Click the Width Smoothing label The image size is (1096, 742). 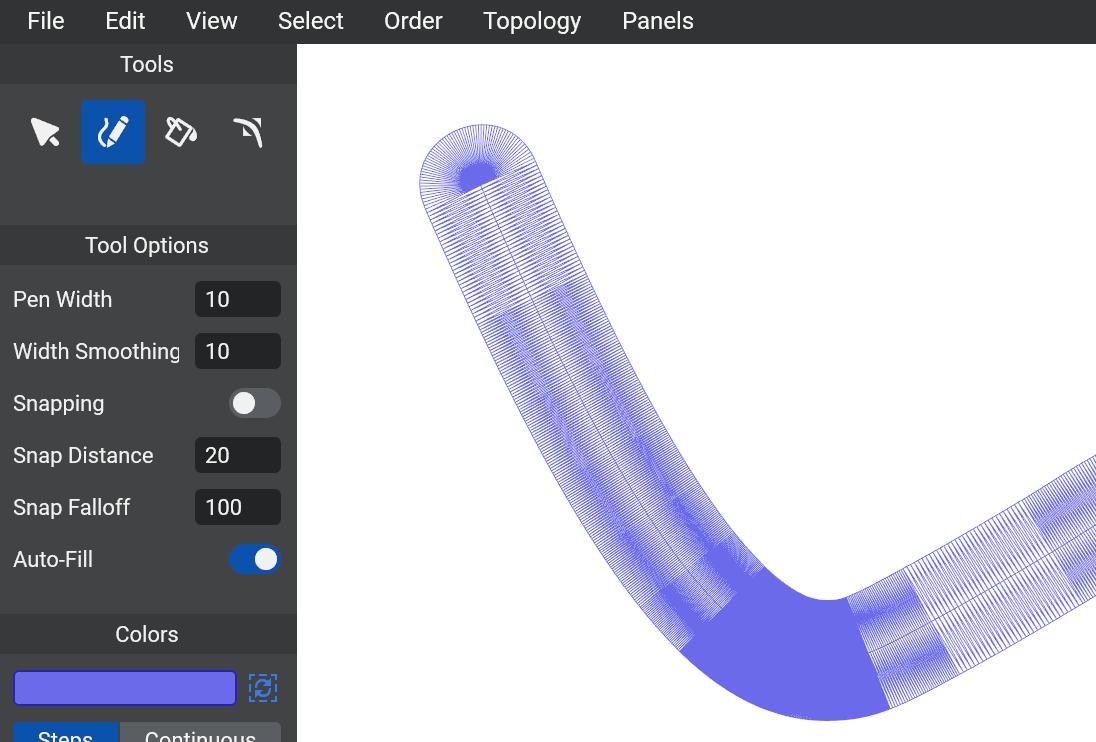click(x=96, y=351)
